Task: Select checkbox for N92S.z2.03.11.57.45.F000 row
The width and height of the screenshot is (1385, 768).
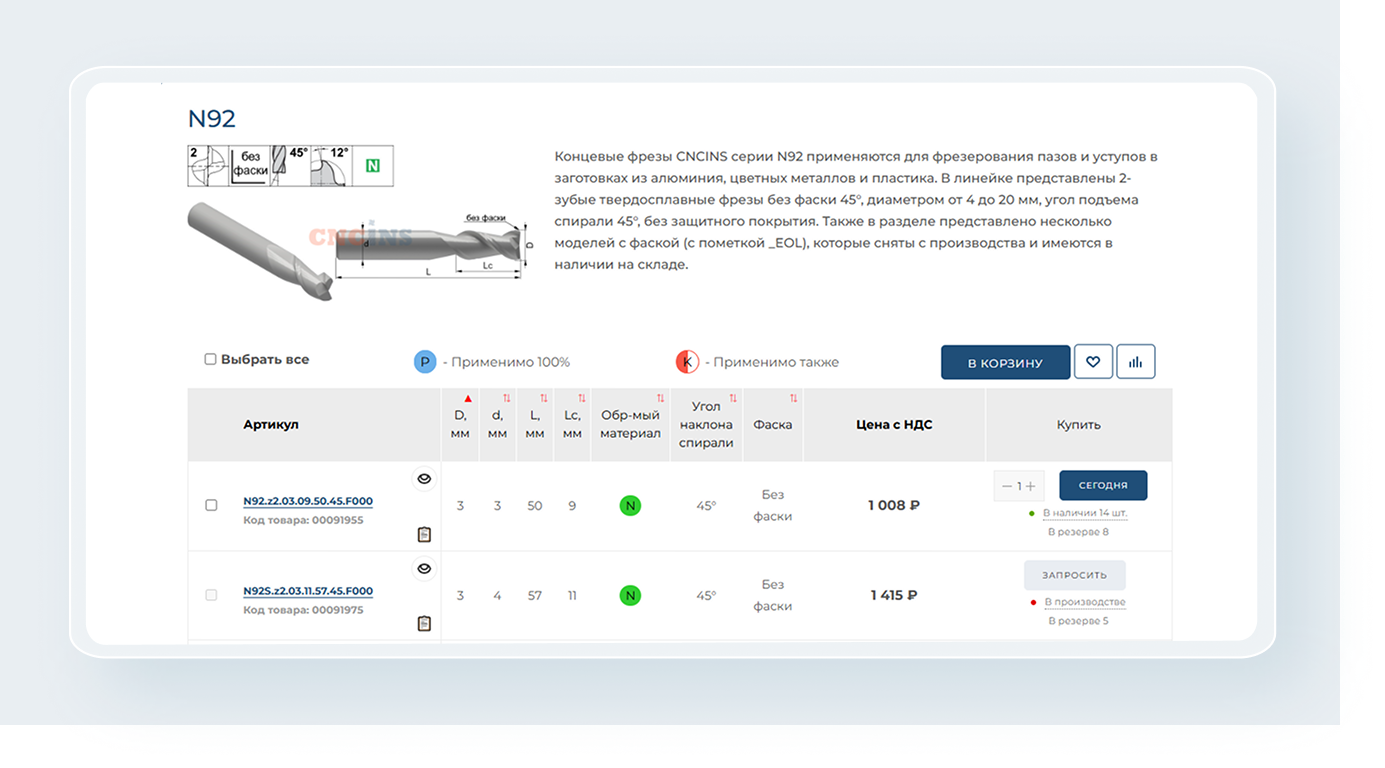Action: 211,595
